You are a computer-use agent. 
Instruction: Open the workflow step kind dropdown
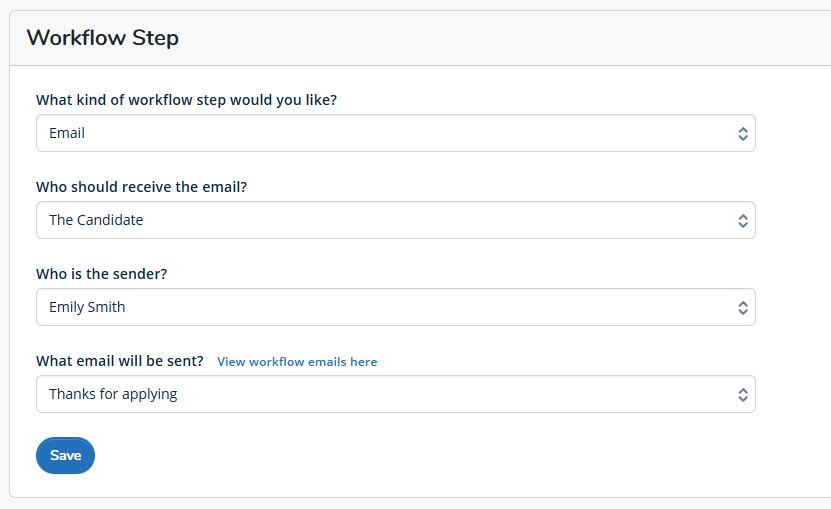[x=395, y=133]
